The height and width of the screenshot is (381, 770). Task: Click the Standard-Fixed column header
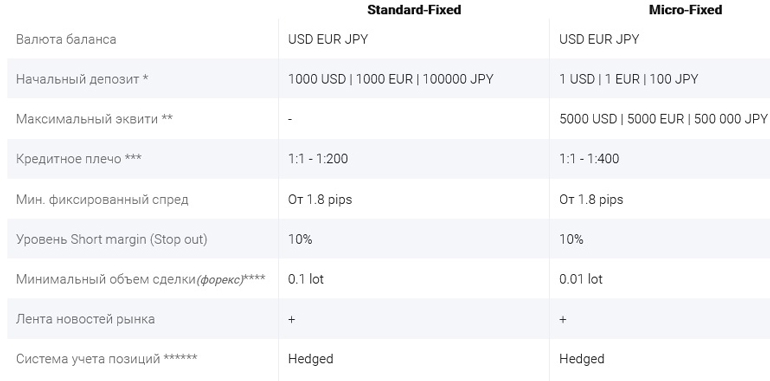(414, 10)
